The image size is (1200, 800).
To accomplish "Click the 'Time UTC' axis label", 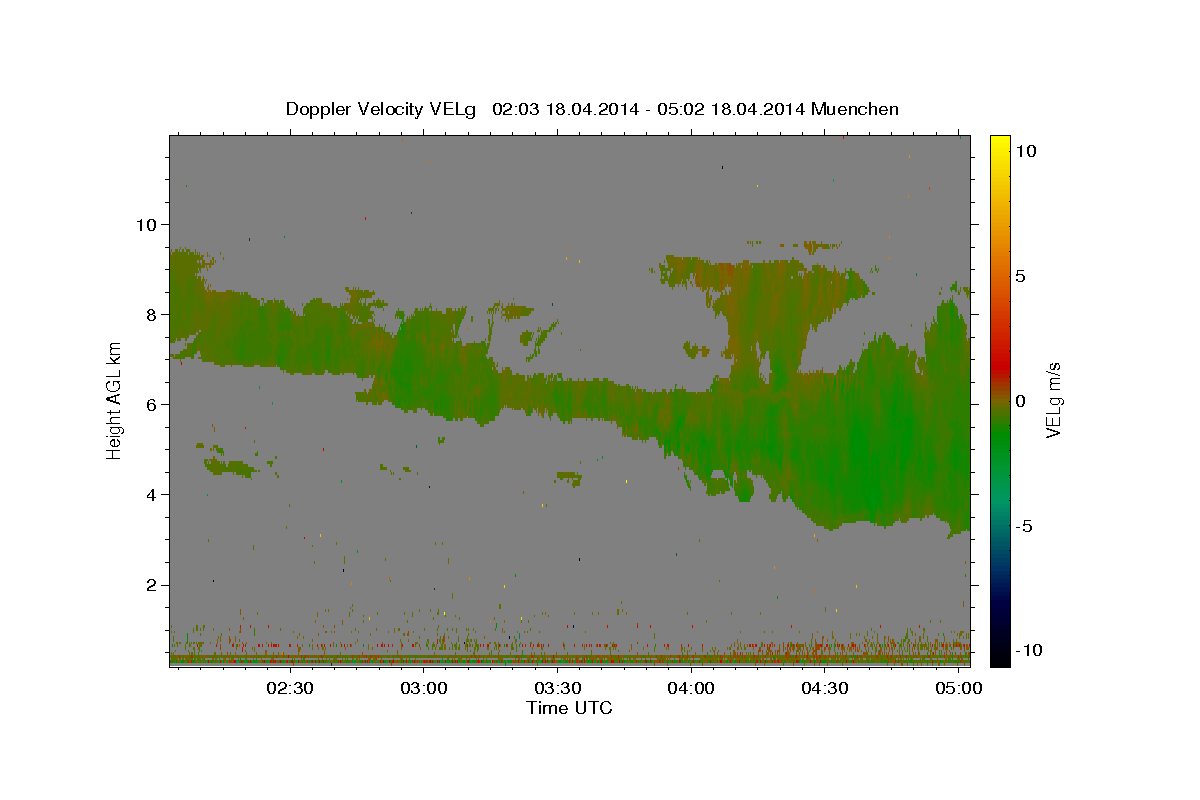I will coord(569,708).
